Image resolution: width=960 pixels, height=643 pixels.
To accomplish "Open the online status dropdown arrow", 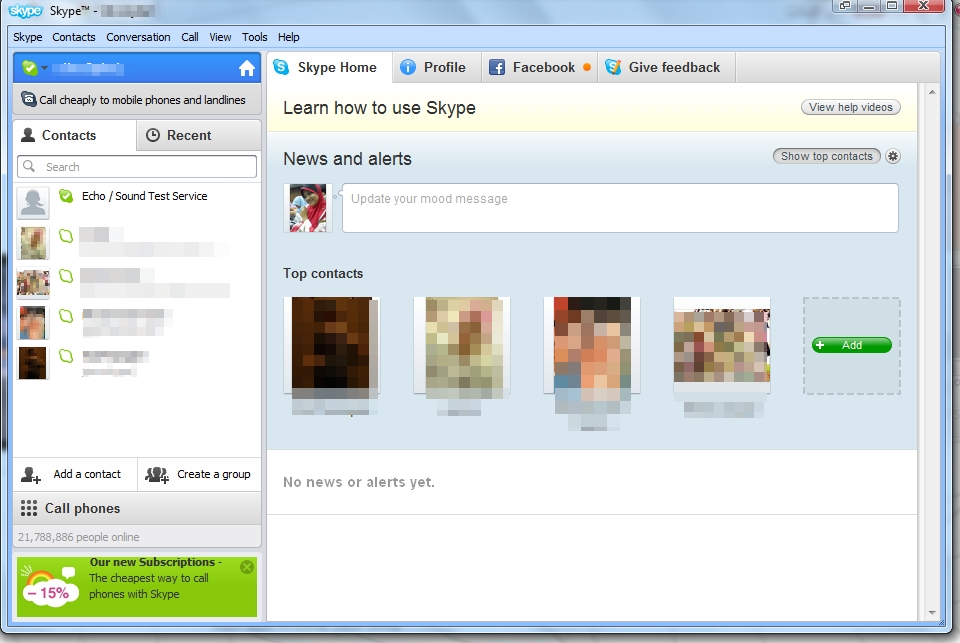I will [x=45, y=68].
